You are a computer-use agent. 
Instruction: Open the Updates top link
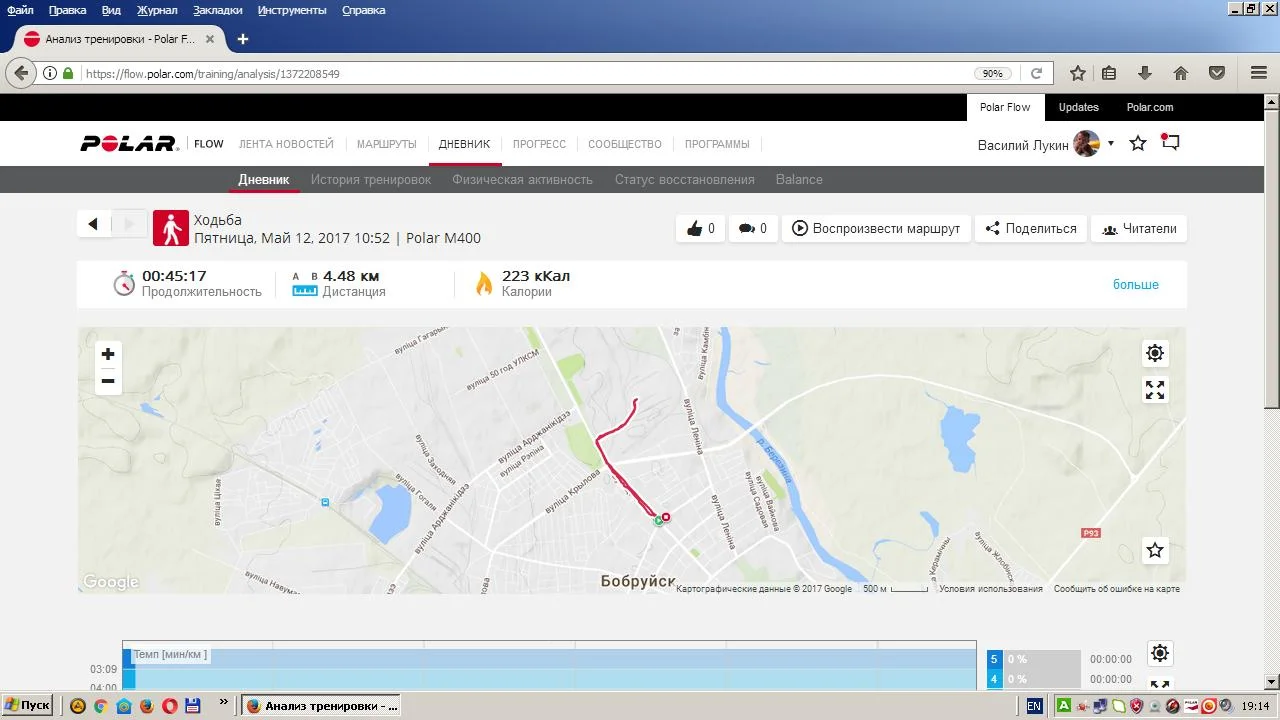(x=1079, y=107)
